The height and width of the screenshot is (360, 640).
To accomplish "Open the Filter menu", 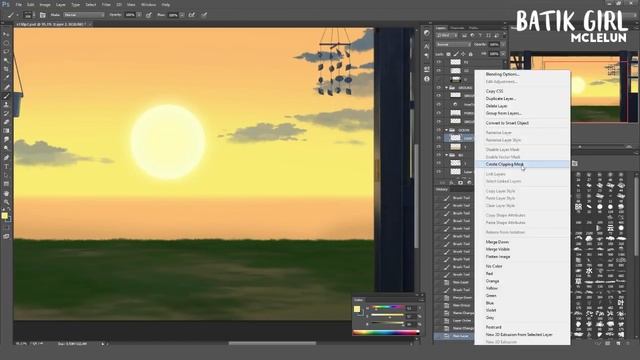I will coord(106,4).
